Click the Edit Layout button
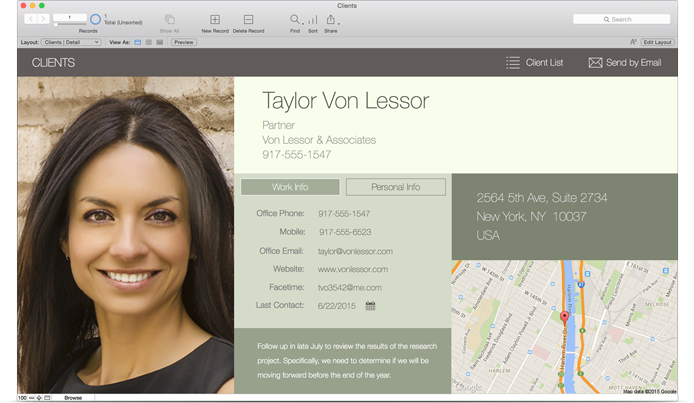The height and width of the screenshot is (403, 694). (657, 42)
